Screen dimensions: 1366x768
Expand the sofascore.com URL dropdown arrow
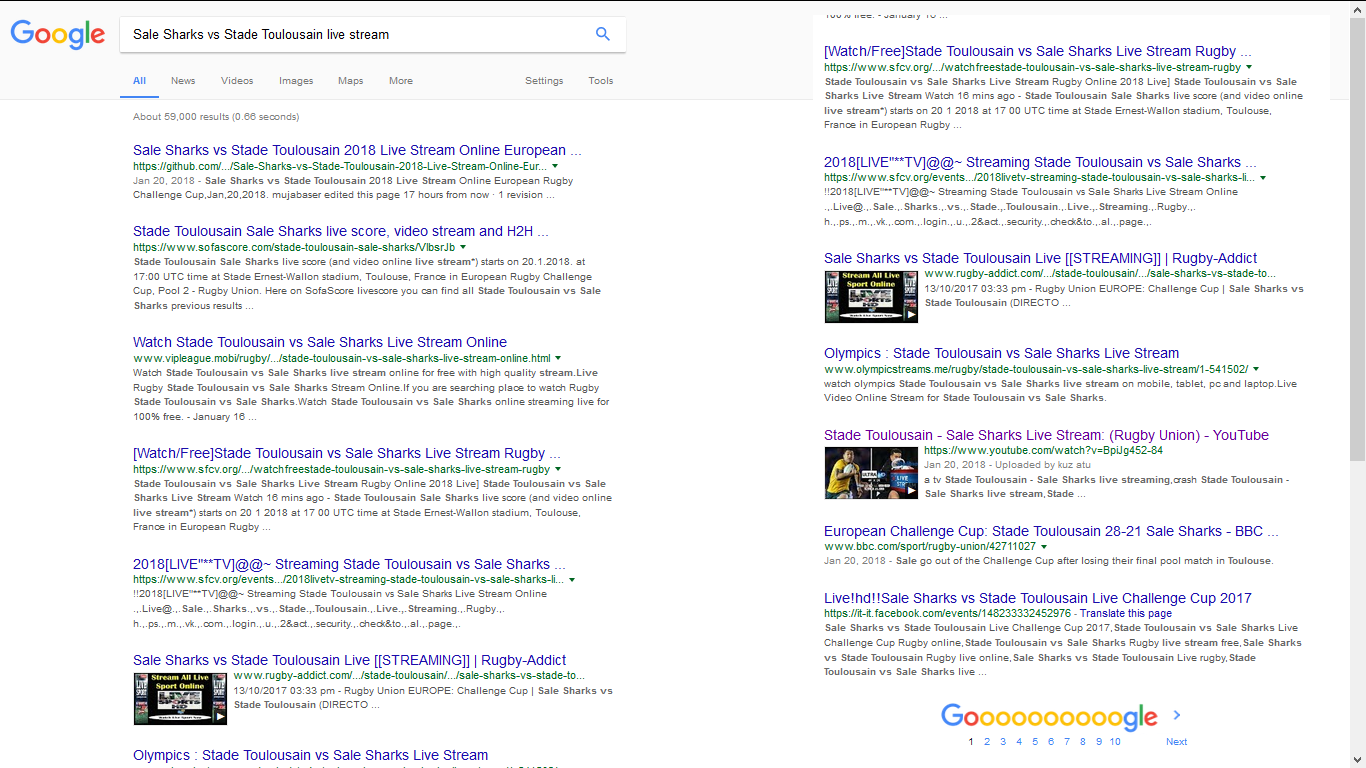tap(463, 247)
